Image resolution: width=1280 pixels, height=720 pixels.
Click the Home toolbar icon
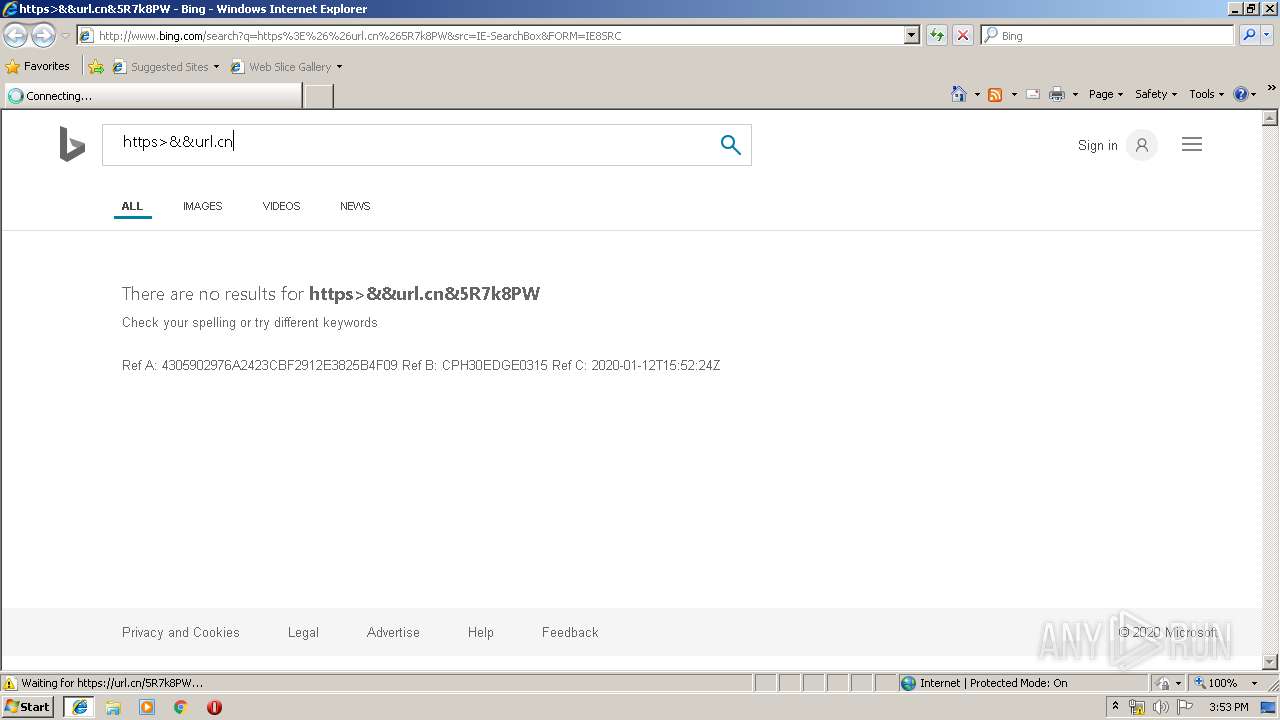coord(959,94)
